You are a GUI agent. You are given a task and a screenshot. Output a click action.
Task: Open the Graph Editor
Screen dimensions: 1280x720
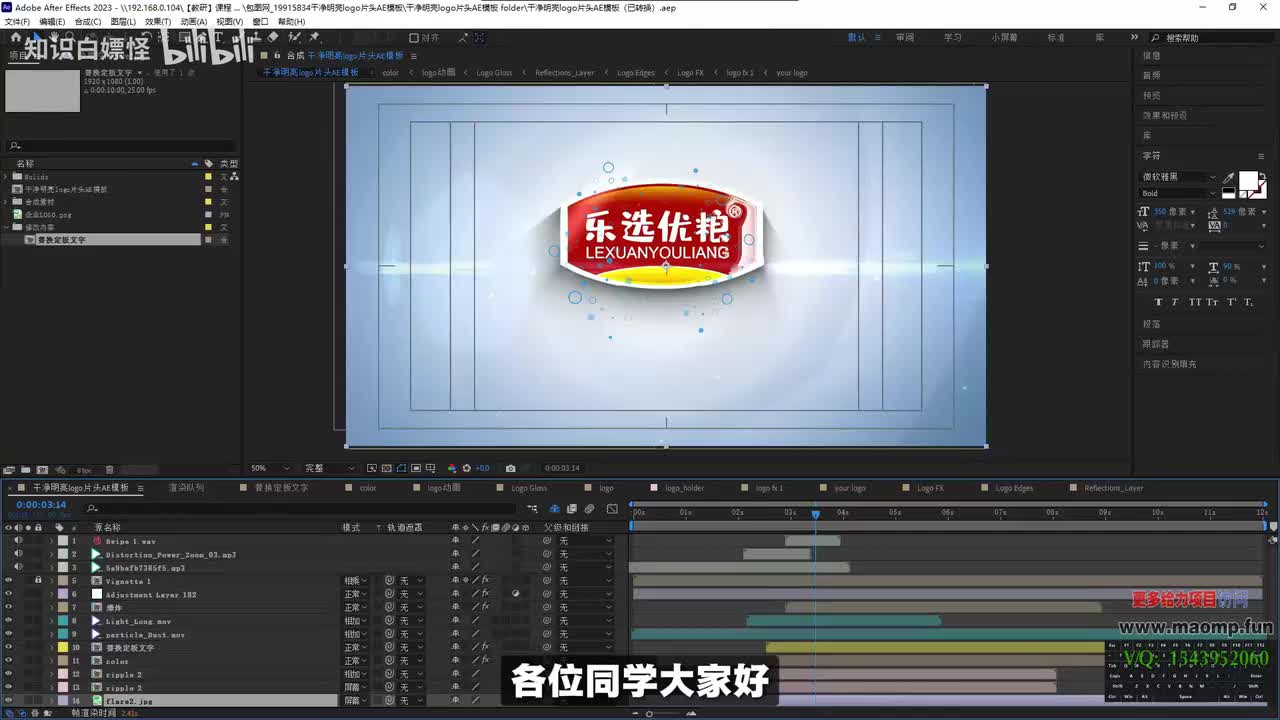(612, 509)
